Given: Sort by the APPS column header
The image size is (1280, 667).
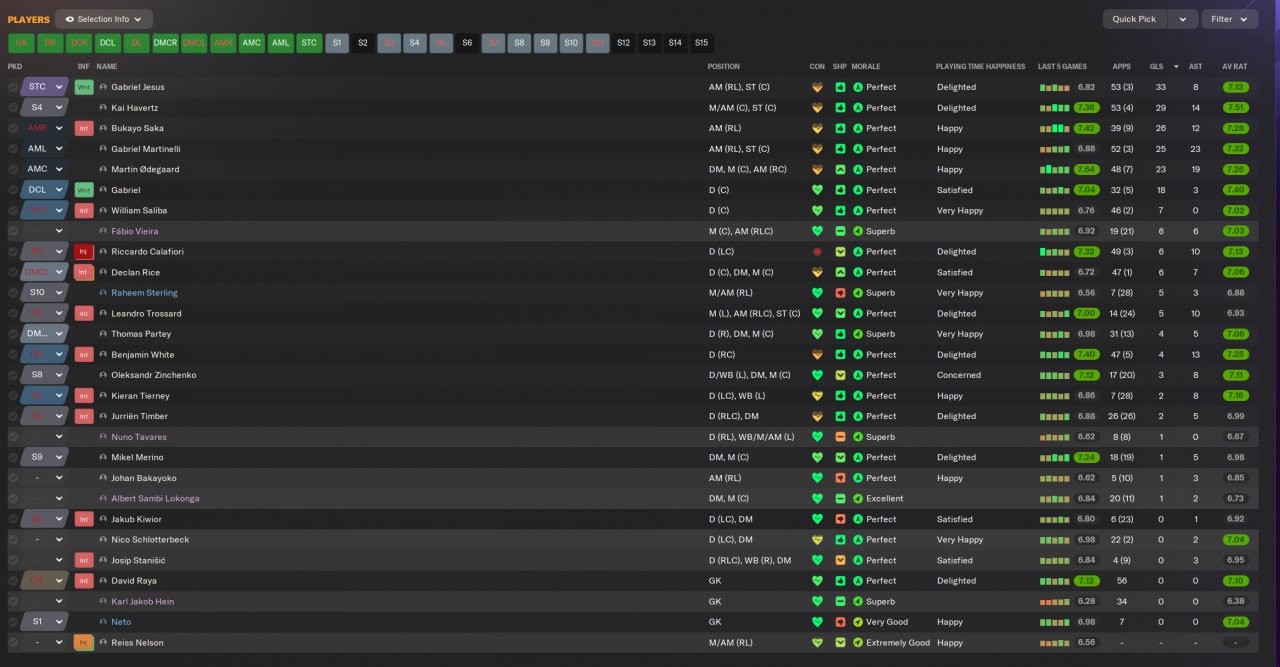Looking at the screenshot, I should pyautogui.click(x=1121, y=67).
